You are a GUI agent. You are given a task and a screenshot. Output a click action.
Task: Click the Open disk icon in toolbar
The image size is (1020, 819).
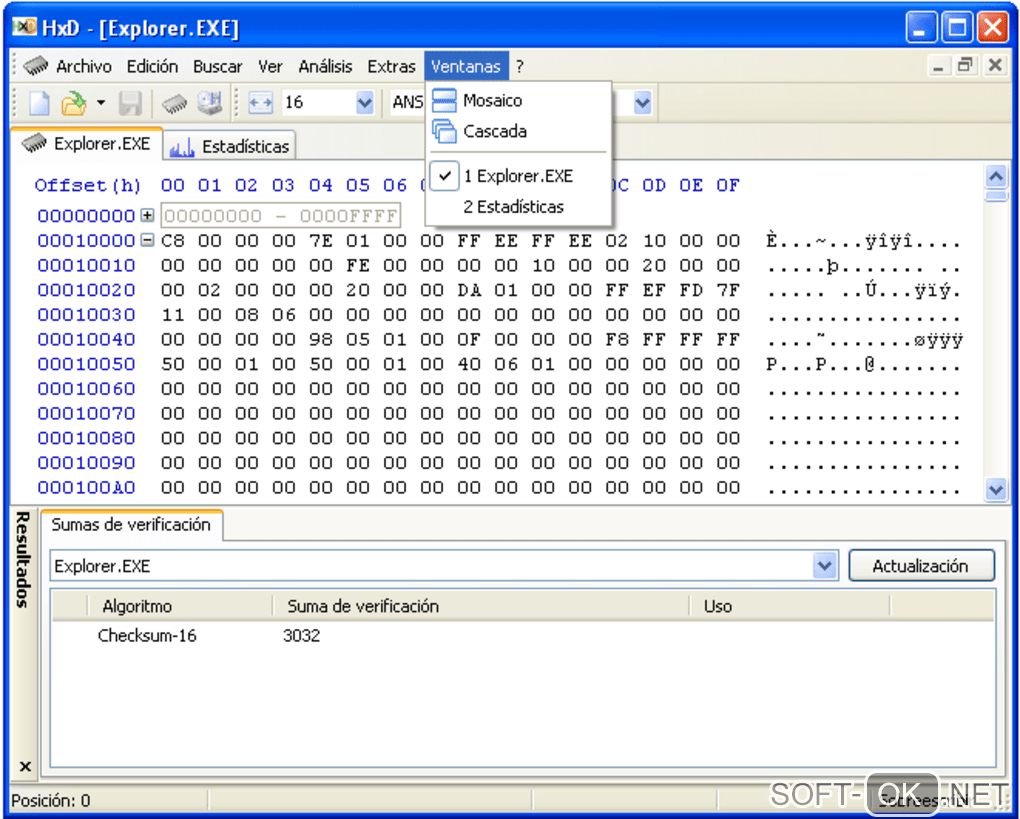point(209,103)
